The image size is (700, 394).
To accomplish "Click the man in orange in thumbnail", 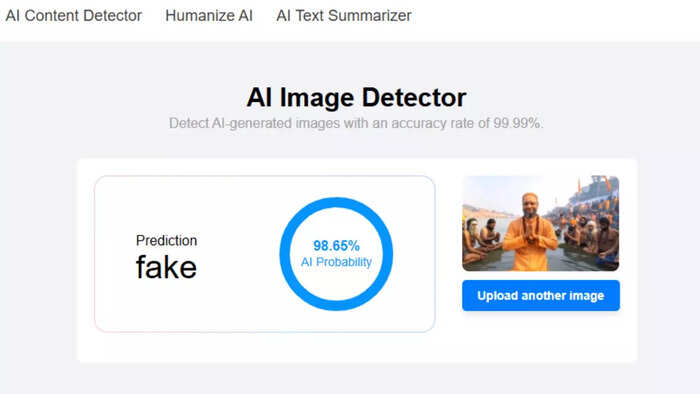I will click(530, 232).
